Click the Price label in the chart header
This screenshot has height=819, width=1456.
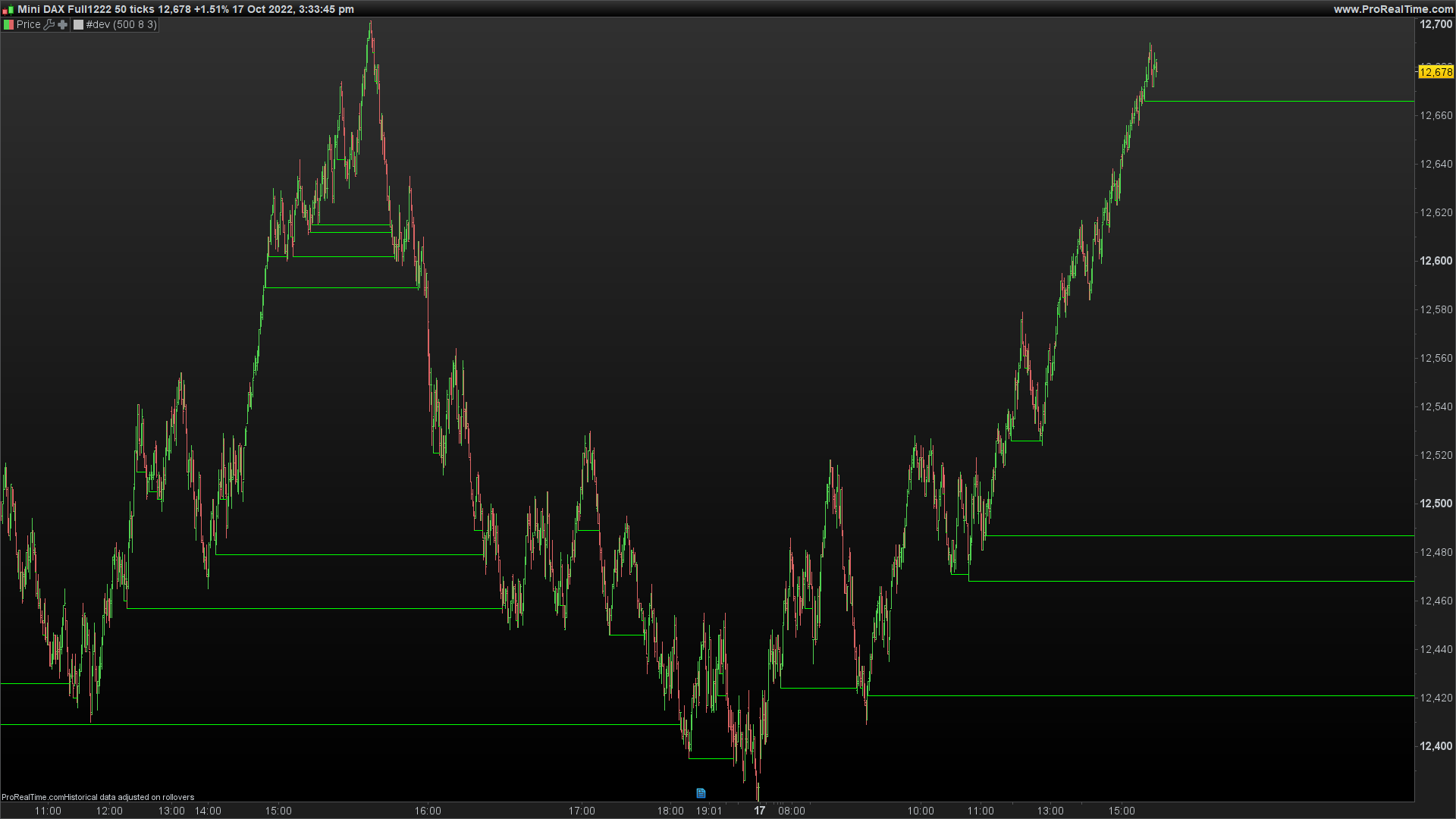[29, 24]
